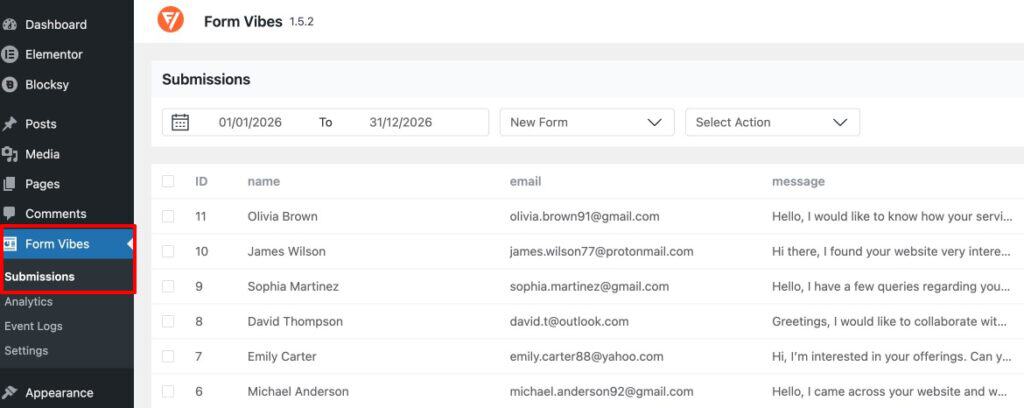Click the message column header
Screen dimensions: 1024x408
798,181
